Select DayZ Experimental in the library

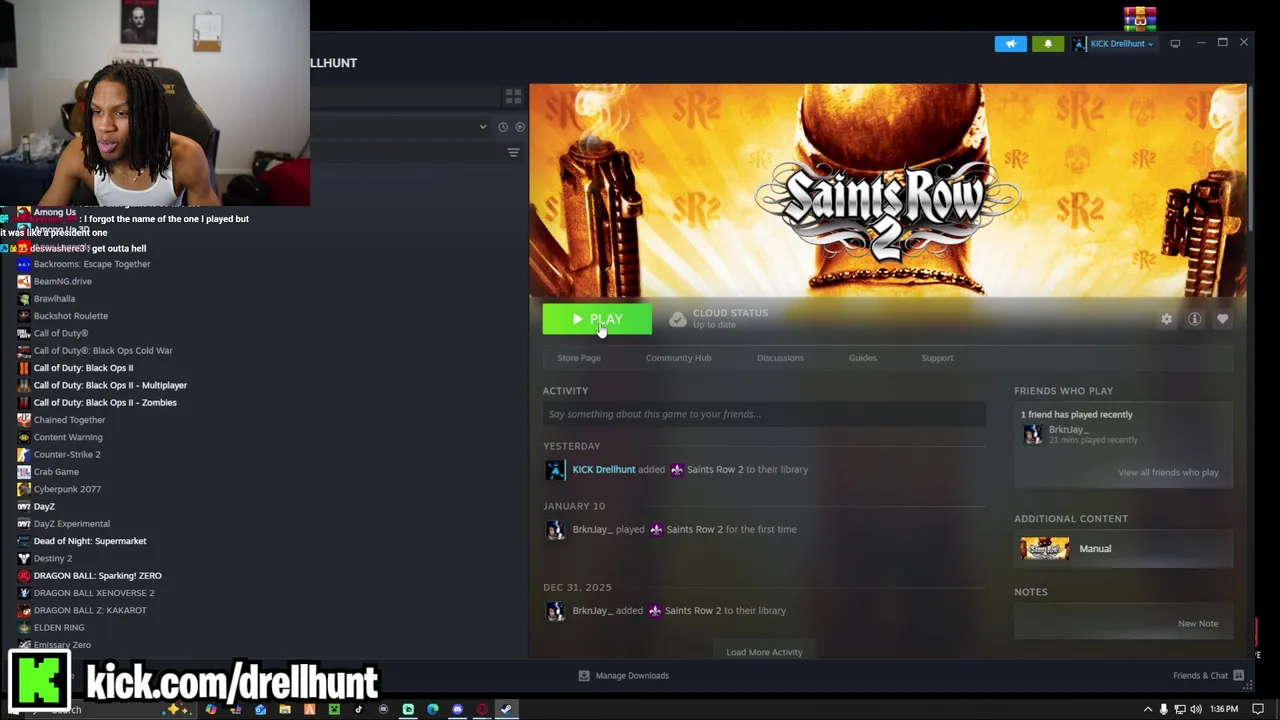pyautogui.click(x=72, y=523)
